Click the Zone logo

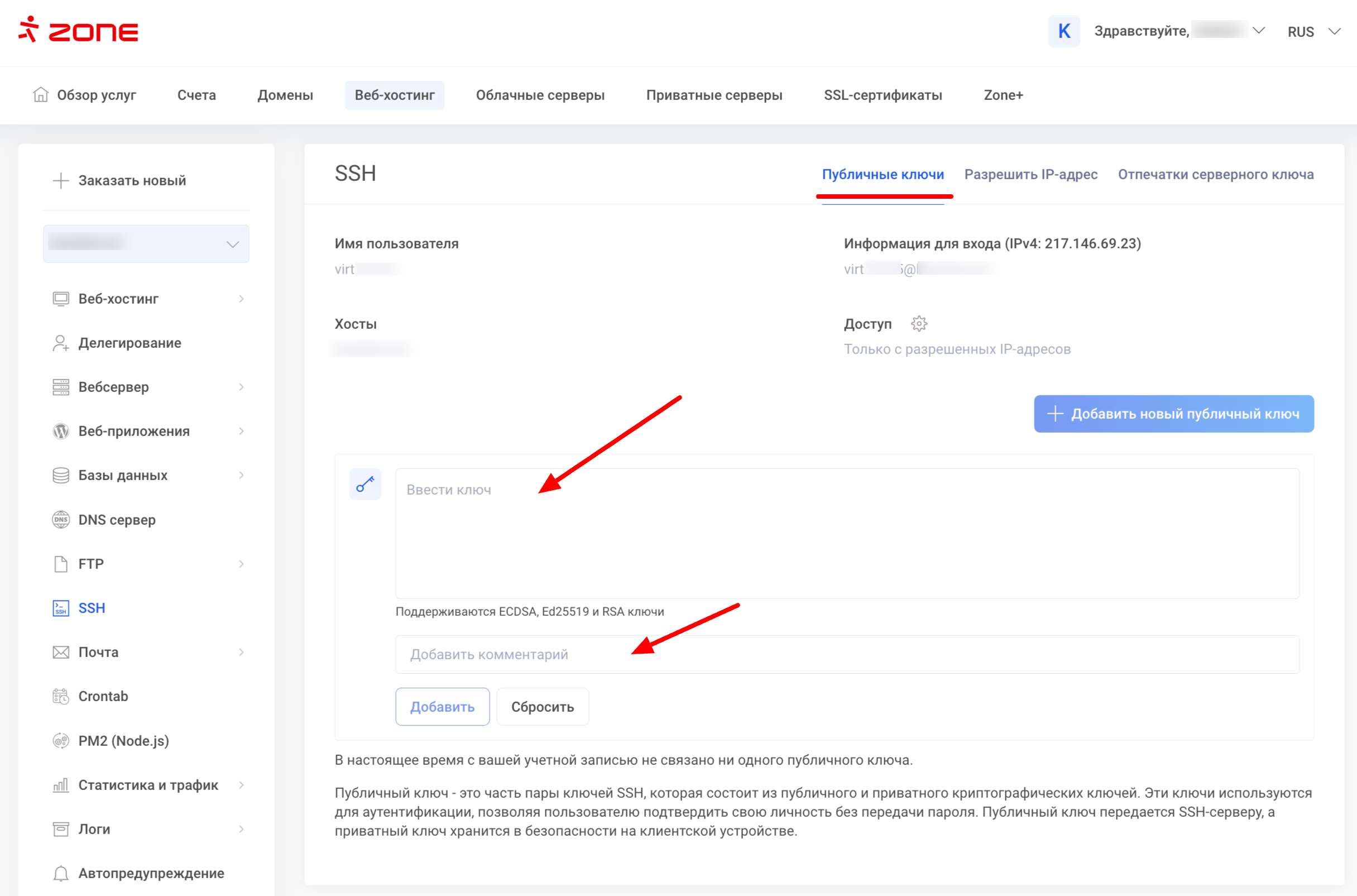coord(78,30)
